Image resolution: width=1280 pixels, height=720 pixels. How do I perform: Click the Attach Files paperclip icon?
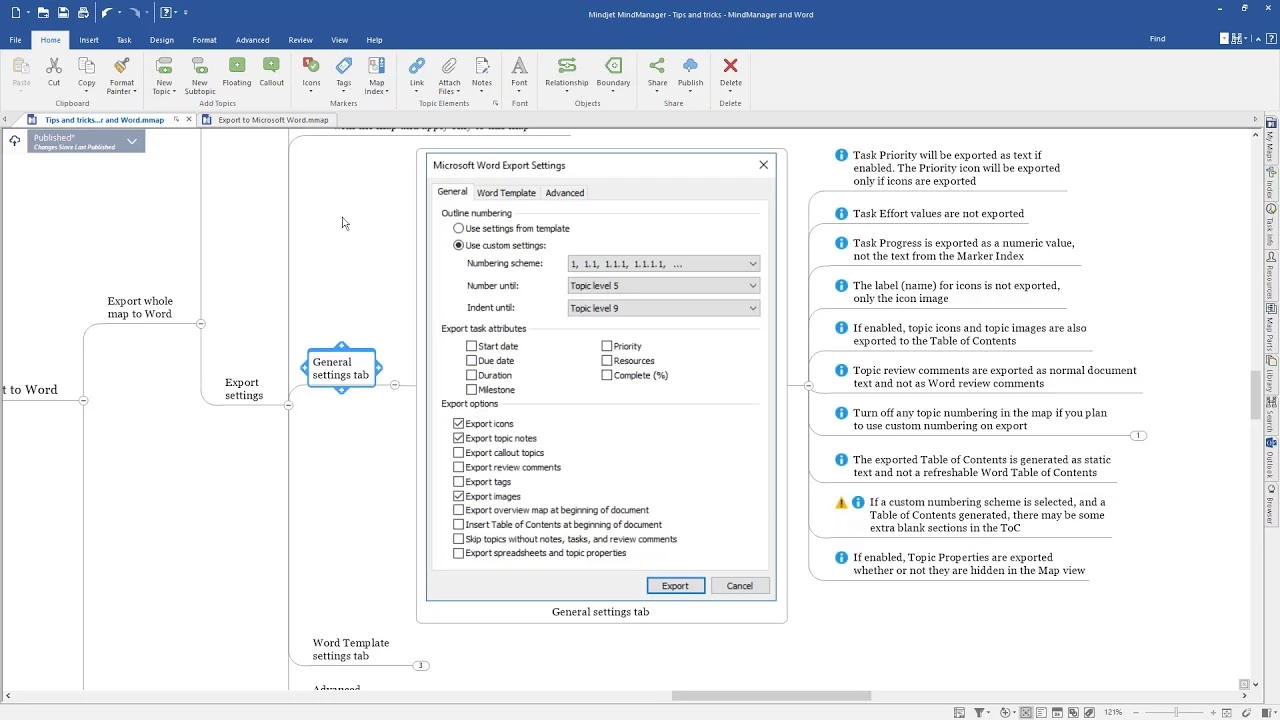450,66
